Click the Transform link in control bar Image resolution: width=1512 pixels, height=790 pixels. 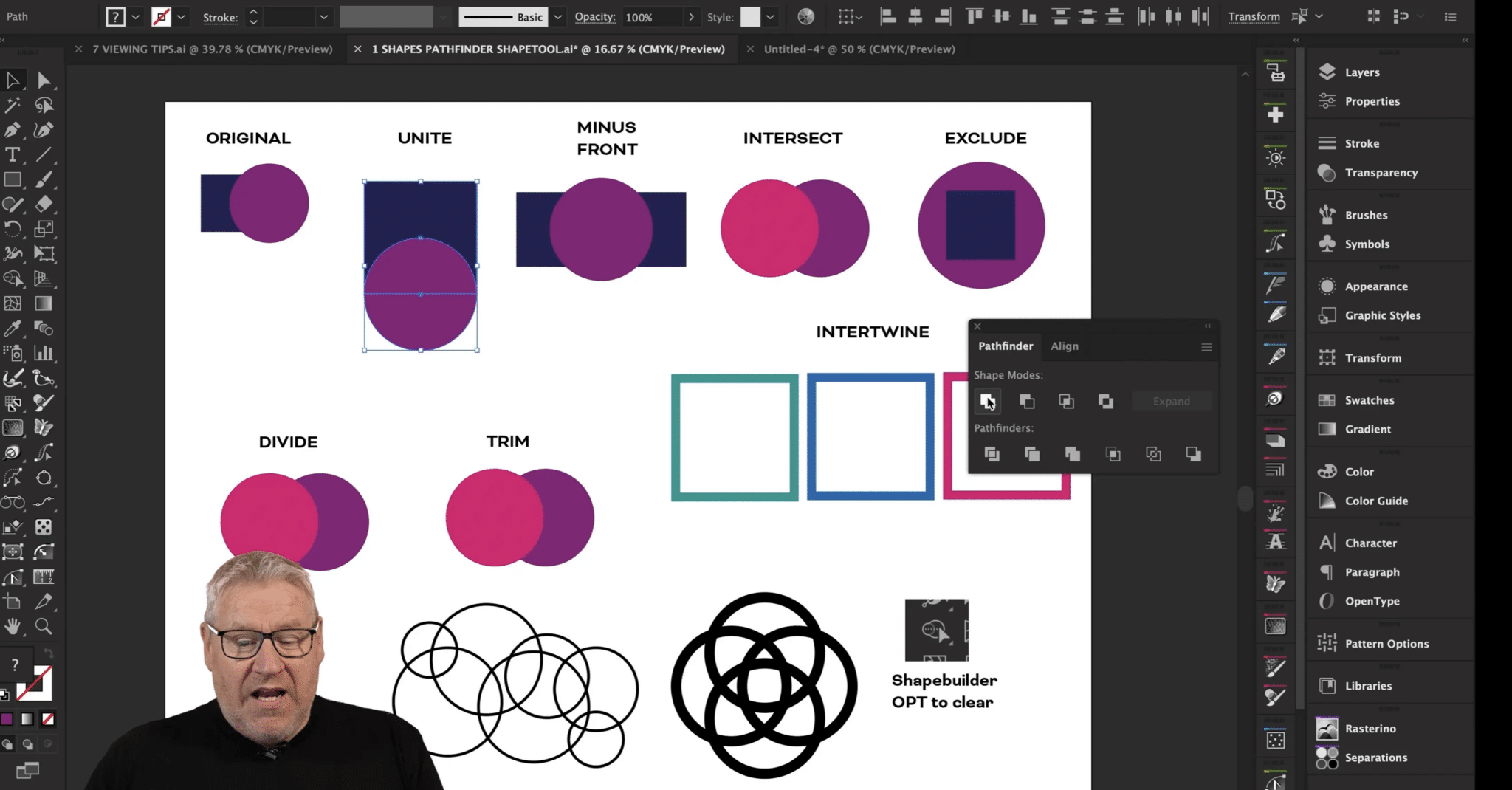(x=1254, y=16)
